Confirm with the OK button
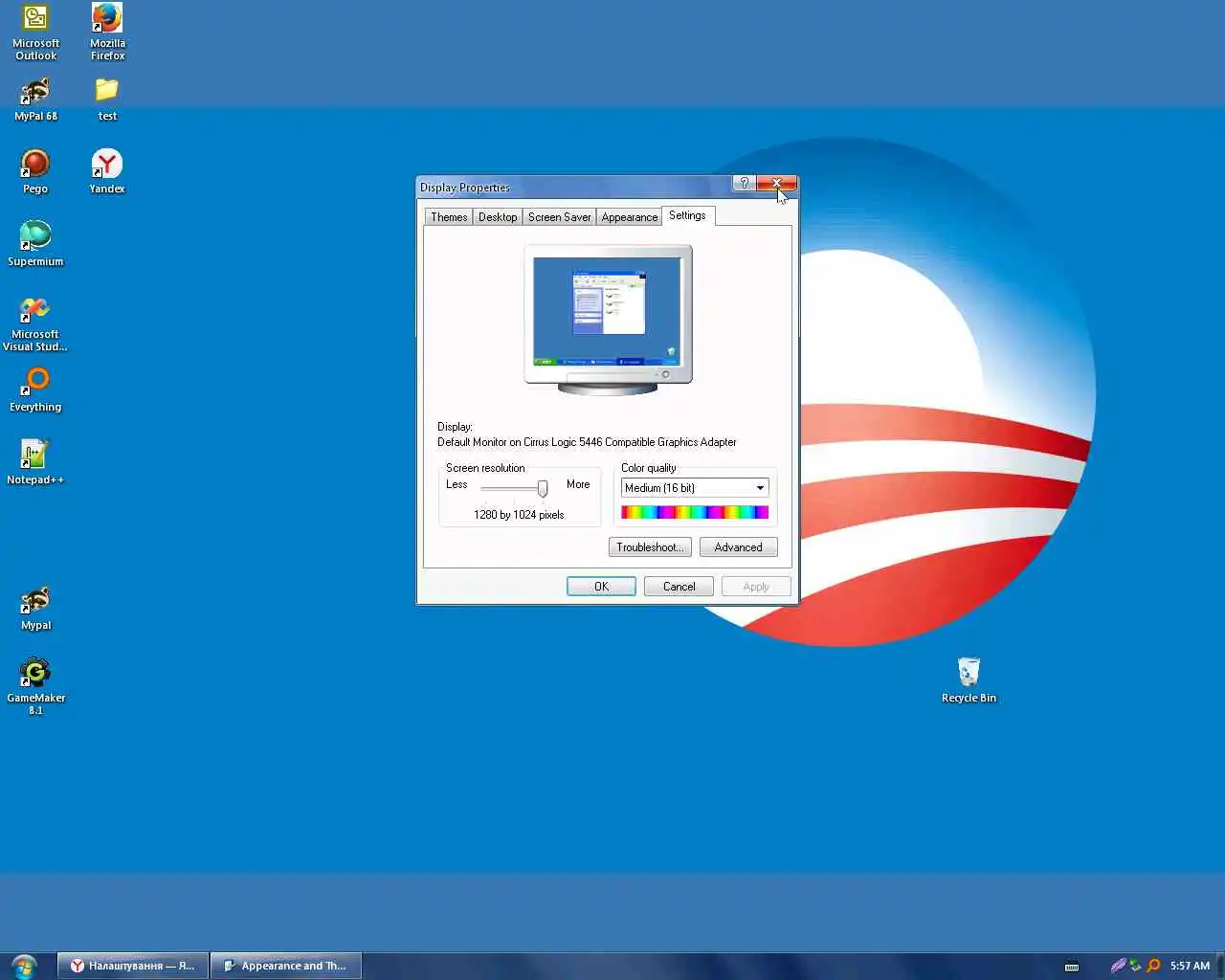The height and width of the screenshot is (980, 1225). point(601,587)
